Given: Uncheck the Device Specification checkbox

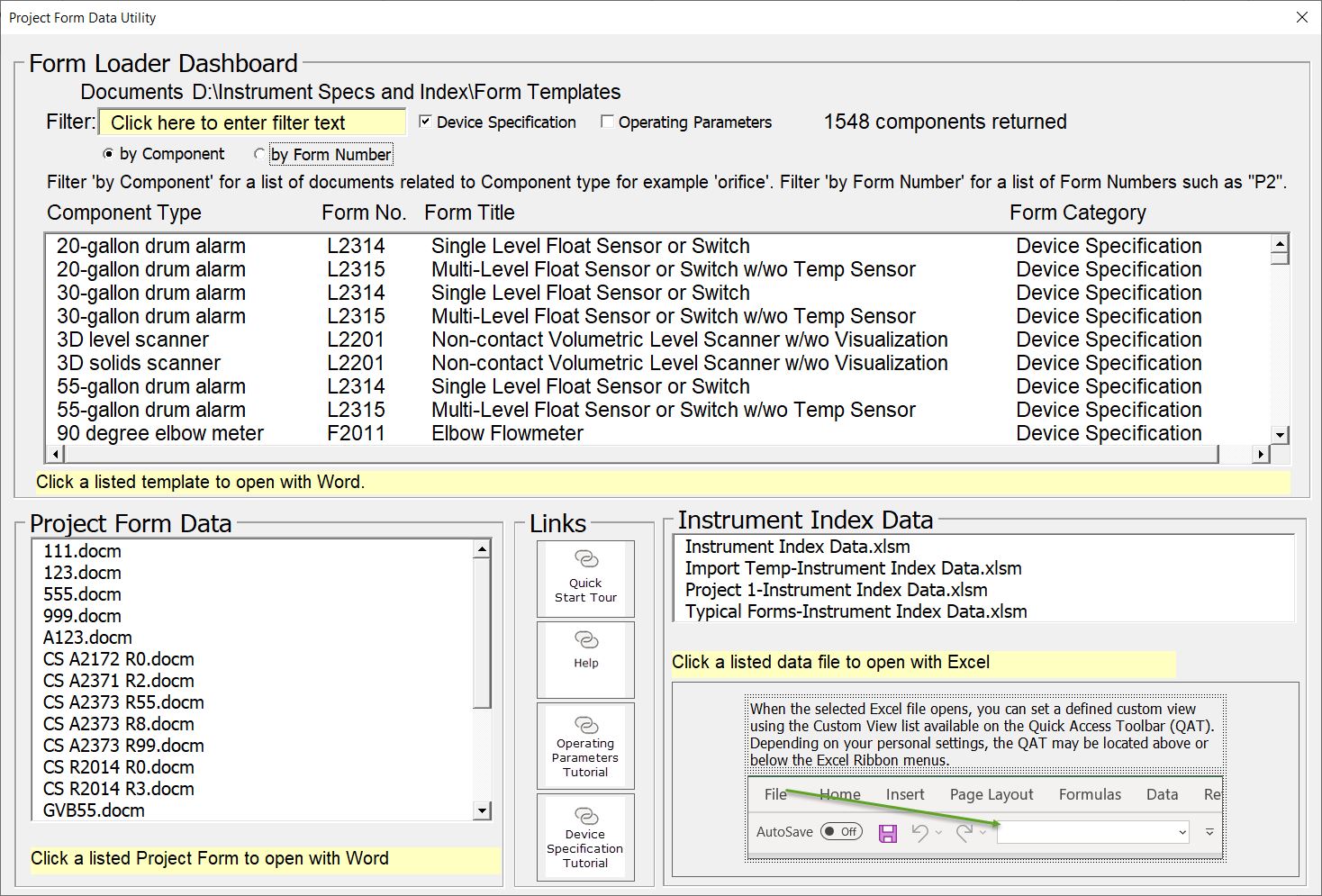Looking at the screenshot, I should (x=425, y=122).
